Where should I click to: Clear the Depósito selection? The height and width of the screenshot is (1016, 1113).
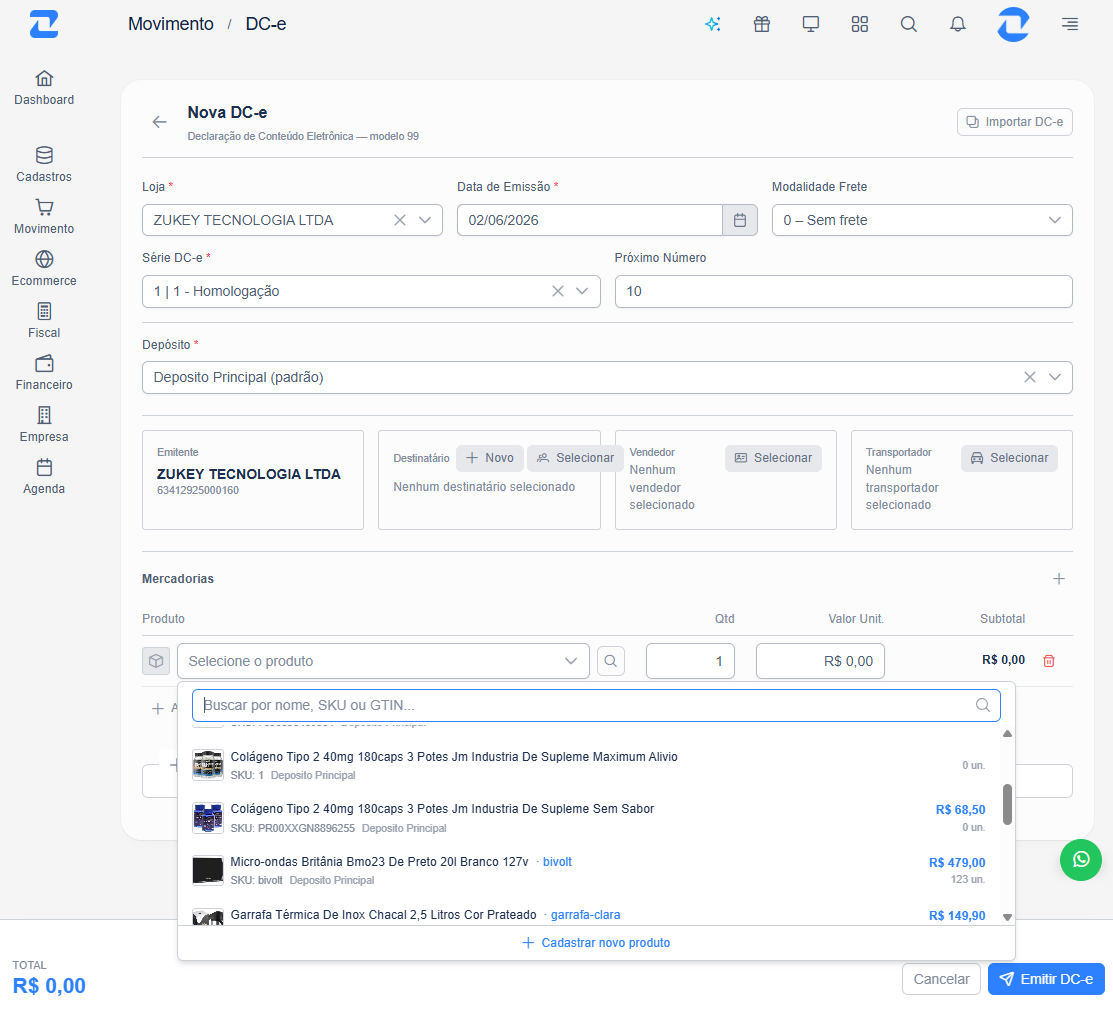pos(1029,377)
